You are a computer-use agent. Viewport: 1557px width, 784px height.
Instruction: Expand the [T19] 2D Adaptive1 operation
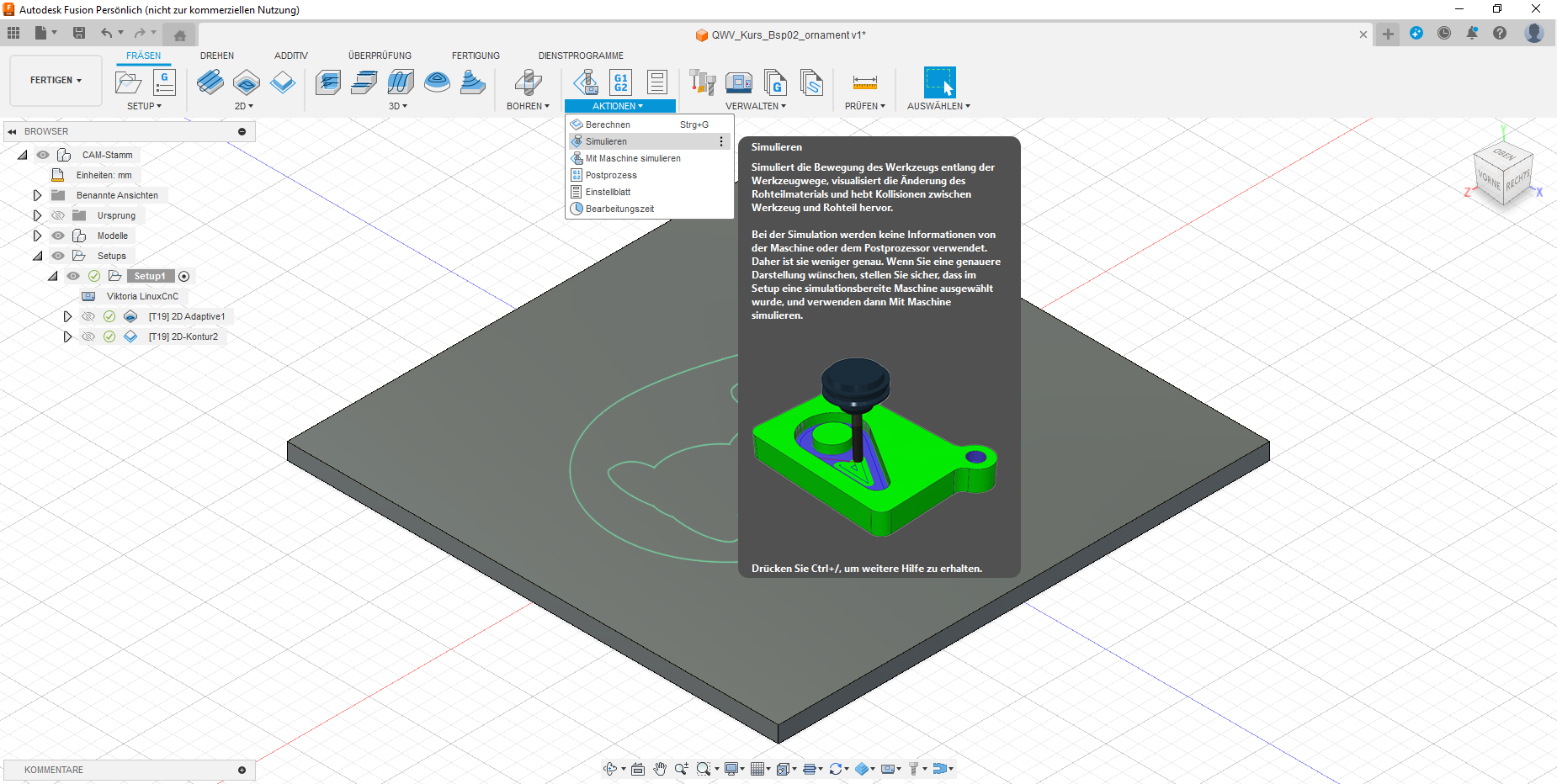[67, 316]
